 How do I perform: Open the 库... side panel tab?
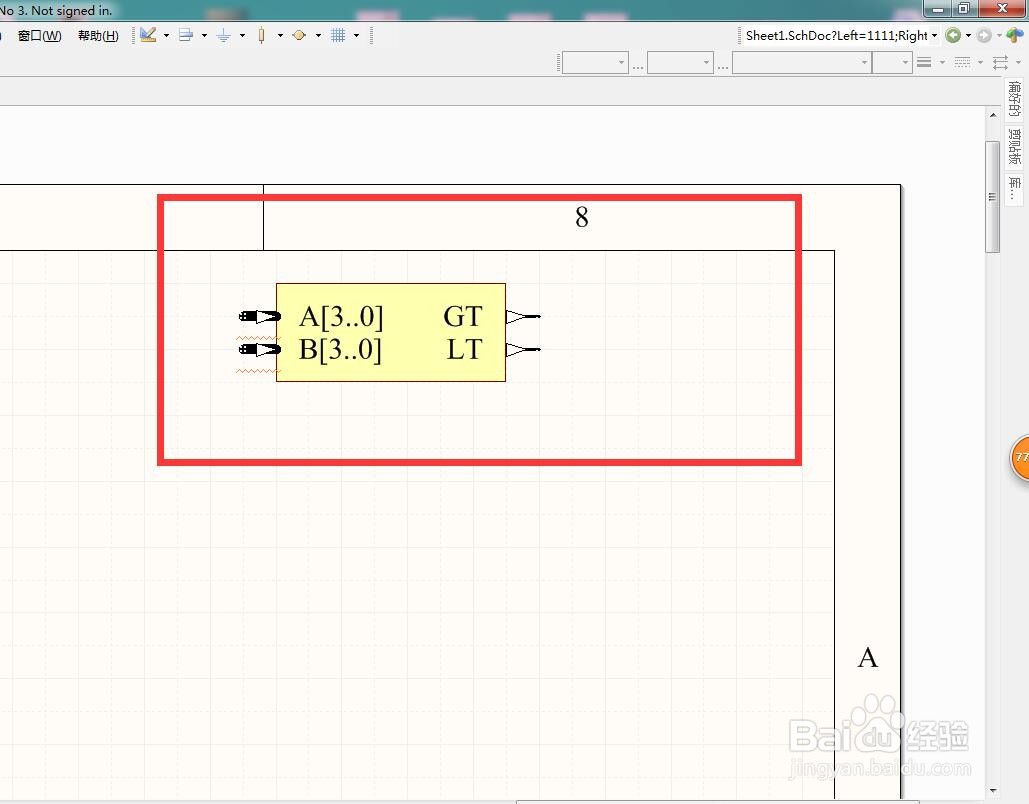click(1015, 188)
